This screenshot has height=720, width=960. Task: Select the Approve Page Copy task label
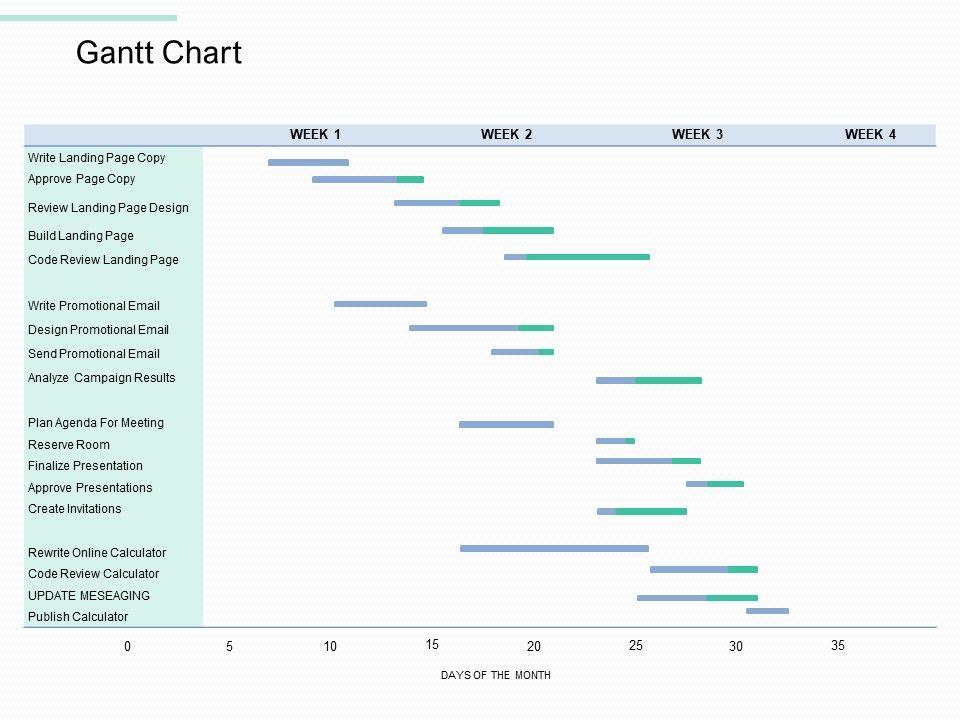click(x=81, y=179)
